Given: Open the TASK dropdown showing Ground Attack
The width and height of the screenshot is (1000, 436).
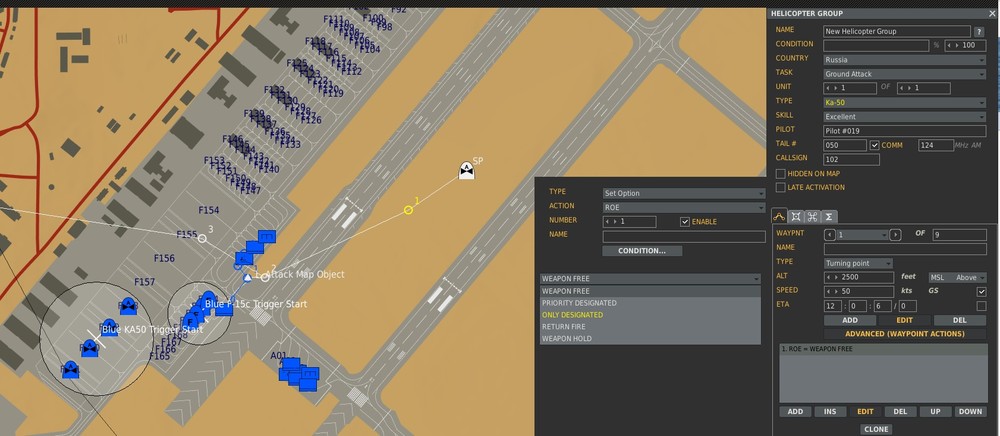Looking at the screenshot, I should coord(904,74).
